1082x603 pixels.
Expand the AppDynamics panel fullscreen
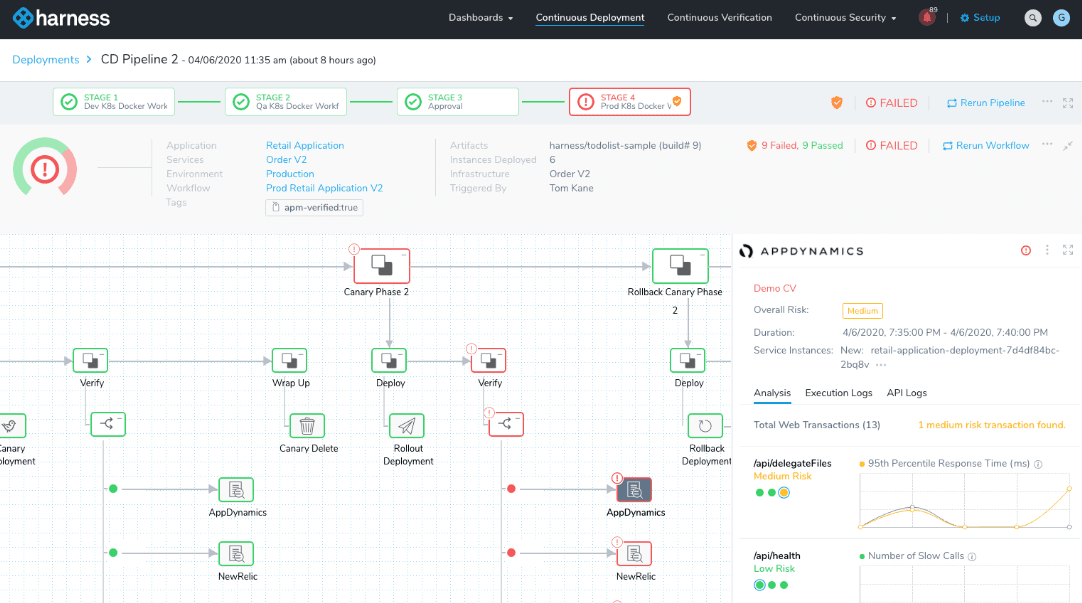pos(1068,250)
